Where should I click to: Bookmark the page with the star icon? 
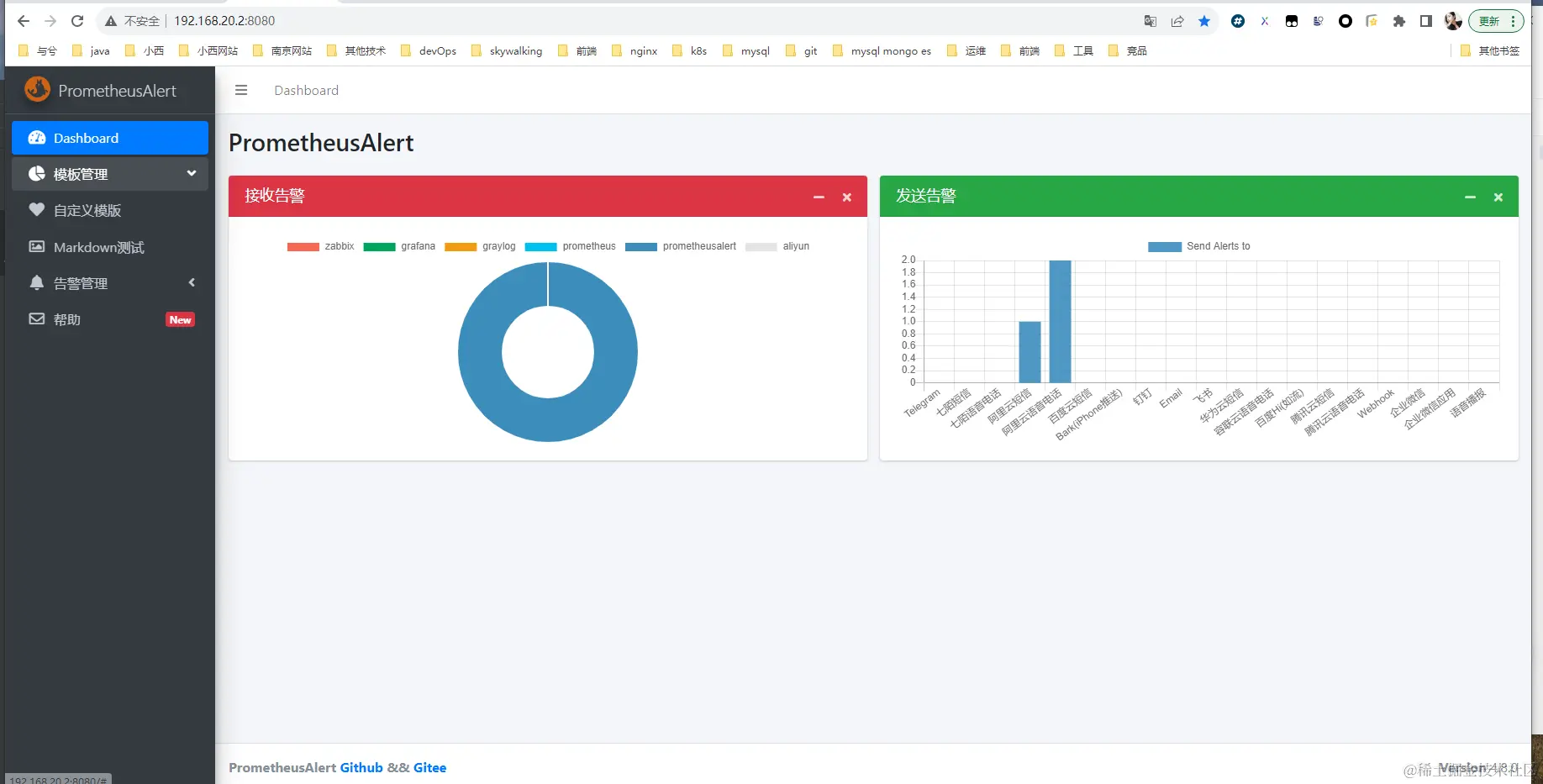(1204, 21)
